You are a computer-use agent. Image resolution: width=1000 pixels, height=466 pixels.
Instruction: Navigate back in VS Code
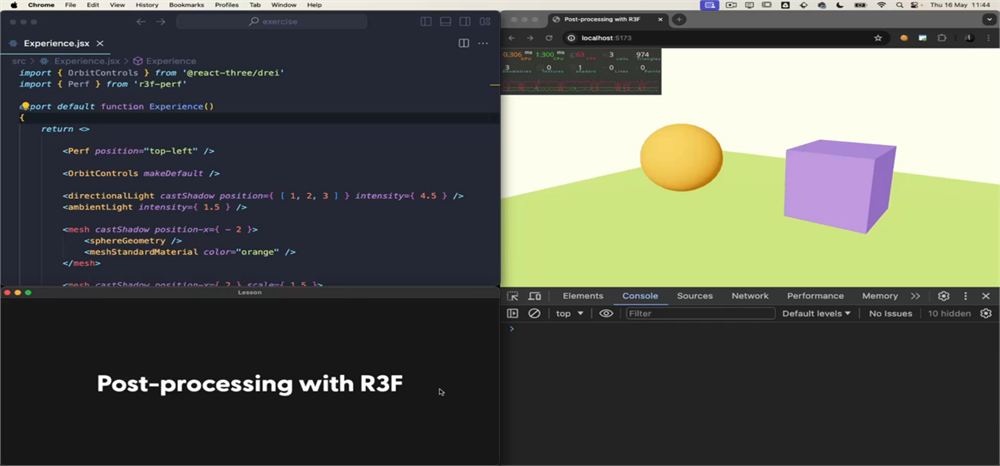pyautogui.click(x=141, y=22)
